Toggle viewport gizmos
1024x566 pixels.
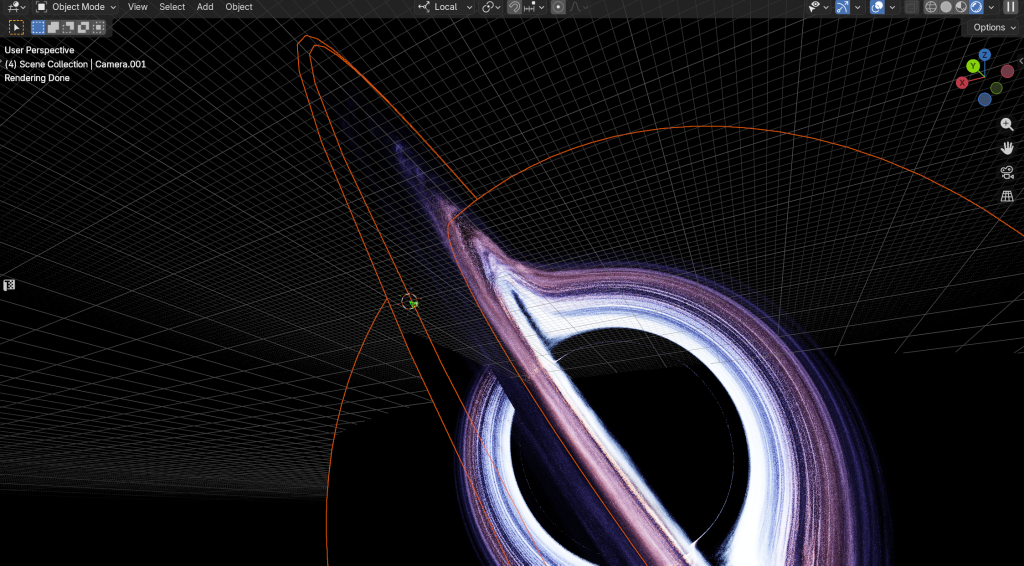(842, 7)
